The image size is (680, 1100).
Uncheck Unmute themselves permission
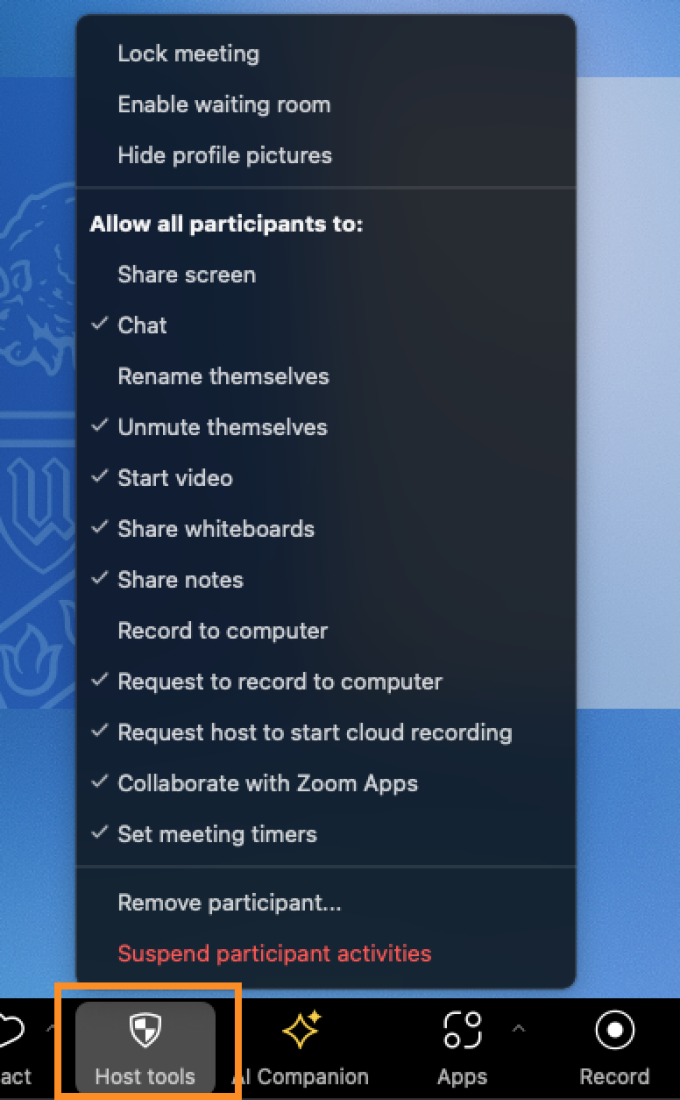coord(222,427)
